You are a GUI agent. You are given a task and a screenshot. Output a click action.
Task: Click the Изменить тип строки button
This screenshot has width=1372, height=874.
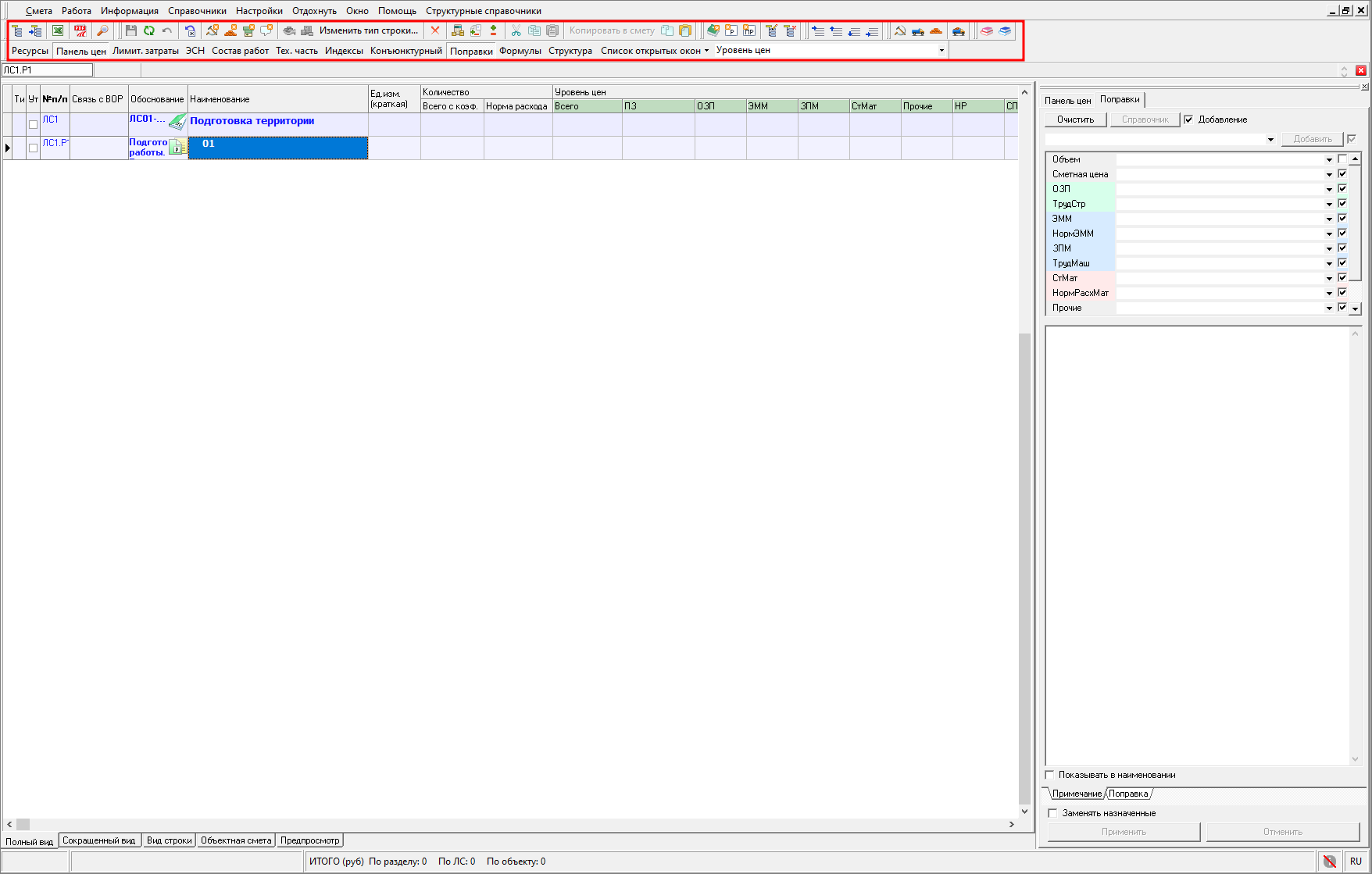tap(369, 30)
